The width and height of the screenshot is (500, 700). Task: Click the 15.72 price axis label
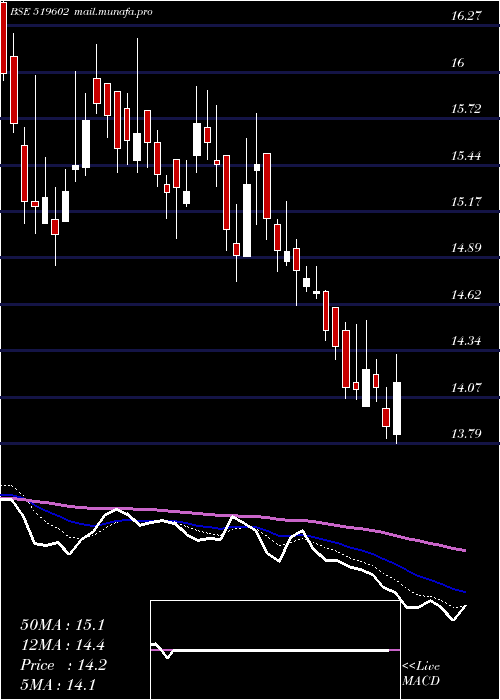(466, 109)
